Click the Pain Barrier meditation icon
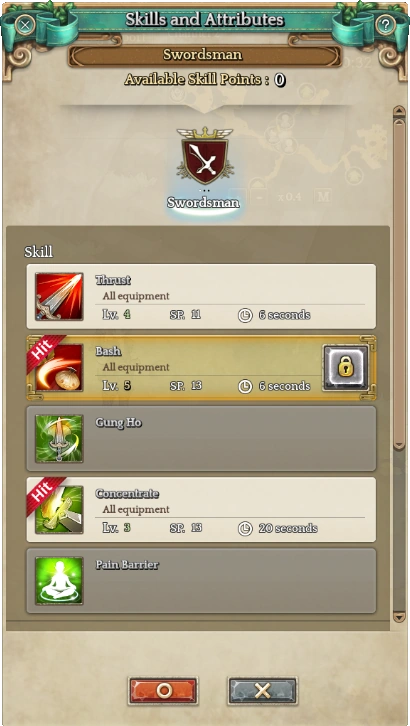This screenshot has width=410, height=726. [59, 581]
